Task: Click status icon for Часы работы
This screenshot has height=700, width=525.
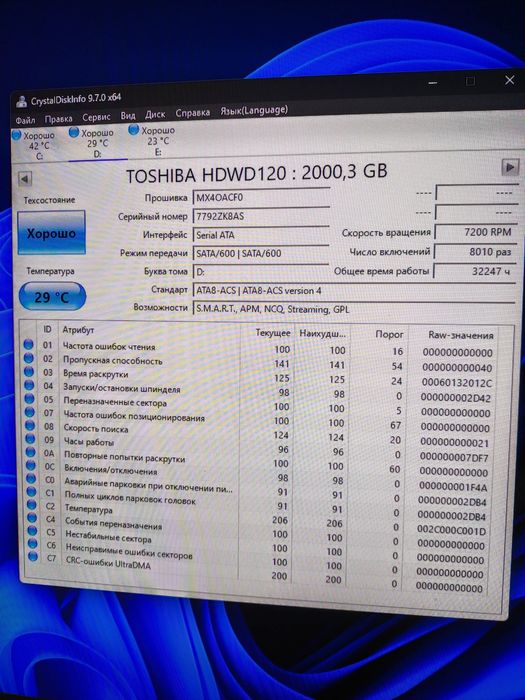Action: coord(30,438)
